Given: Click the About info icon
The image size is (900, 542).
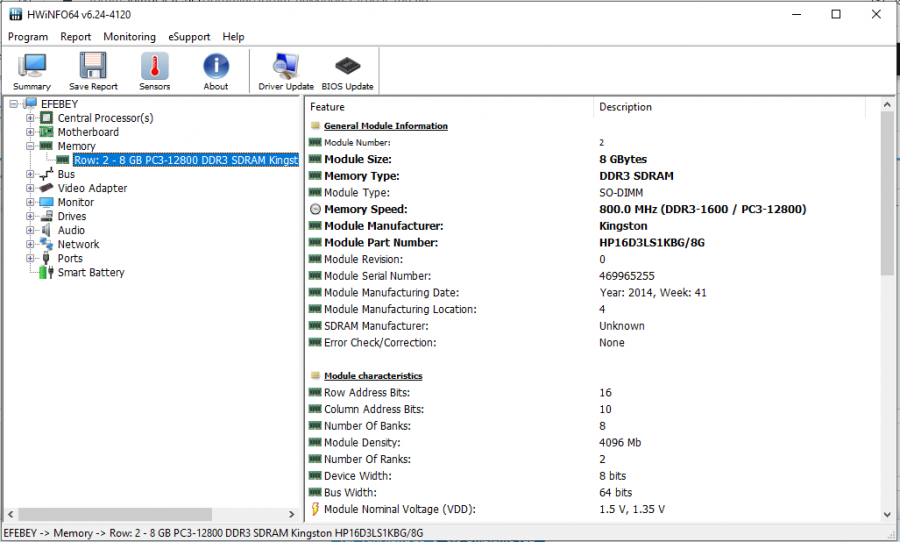Looking at the screenshot, I should 216,66.
